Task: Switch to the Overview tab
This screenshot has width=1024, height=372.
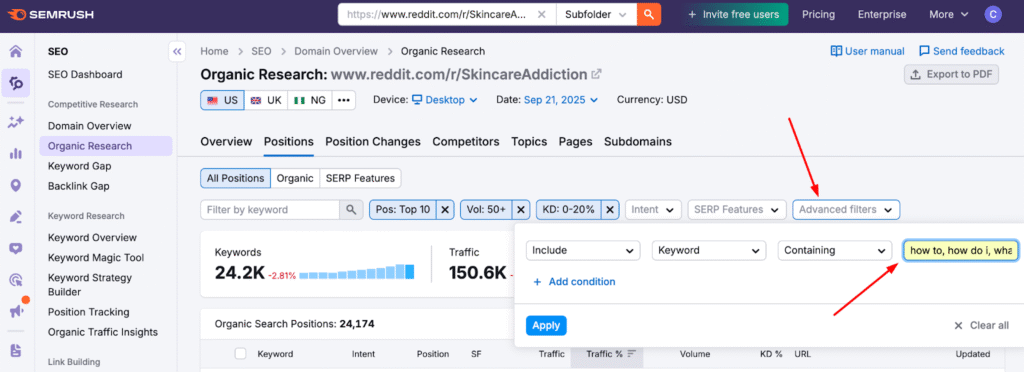Action: coord(226,142)
